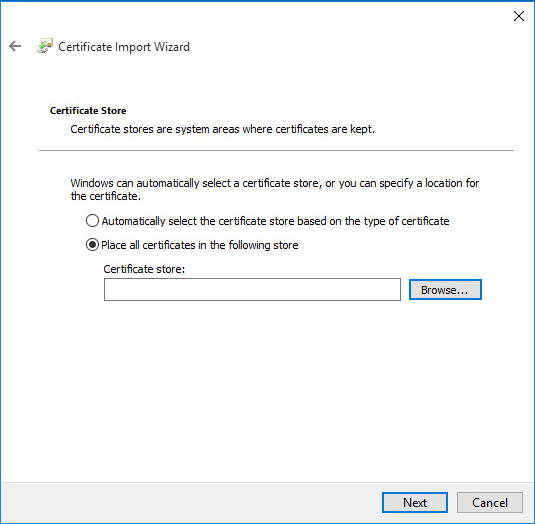
Task: Select the 'Automatically select the certificate store' radio button
Action: (x=92, y=221)
